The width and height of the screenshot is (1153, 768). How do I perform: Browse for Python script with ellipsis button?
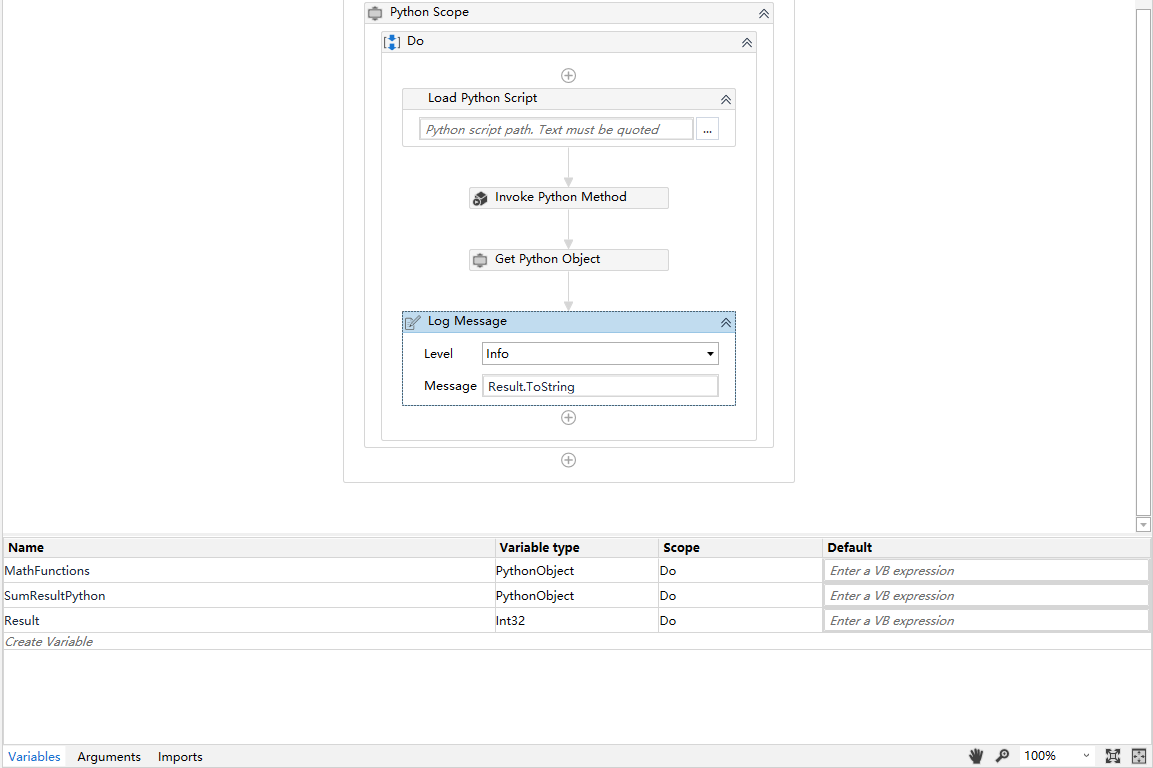(x=707, y=129)
